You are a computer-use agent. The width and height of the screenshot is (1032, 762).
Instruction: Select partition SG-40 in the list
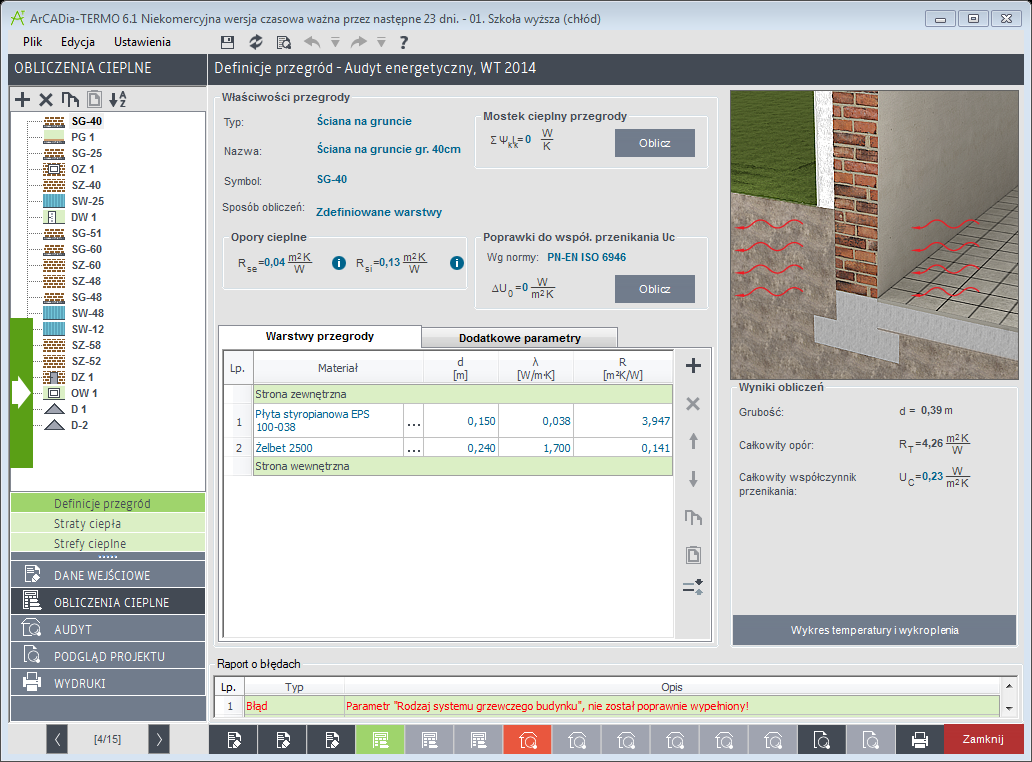click(87, 121)
